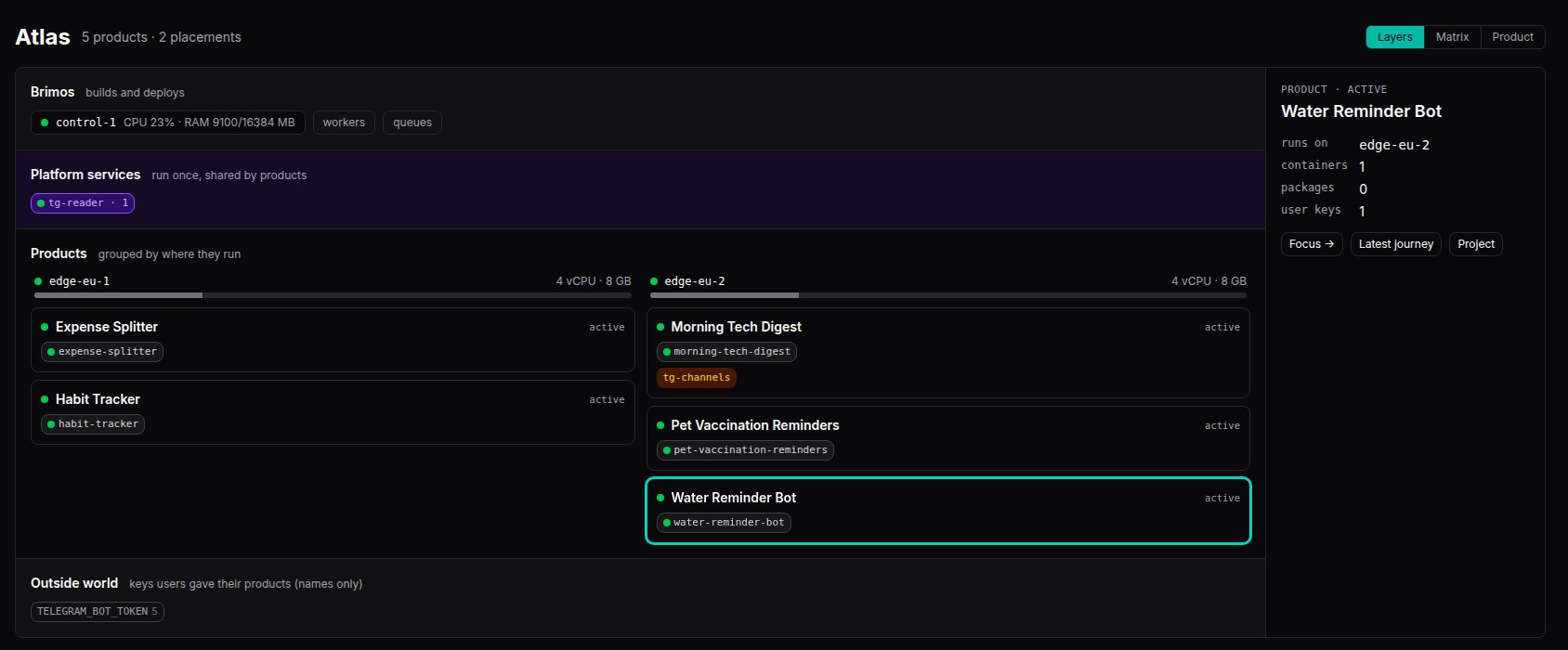
Task: Click the queues chip under Brimos
Action: pos(412,123)
